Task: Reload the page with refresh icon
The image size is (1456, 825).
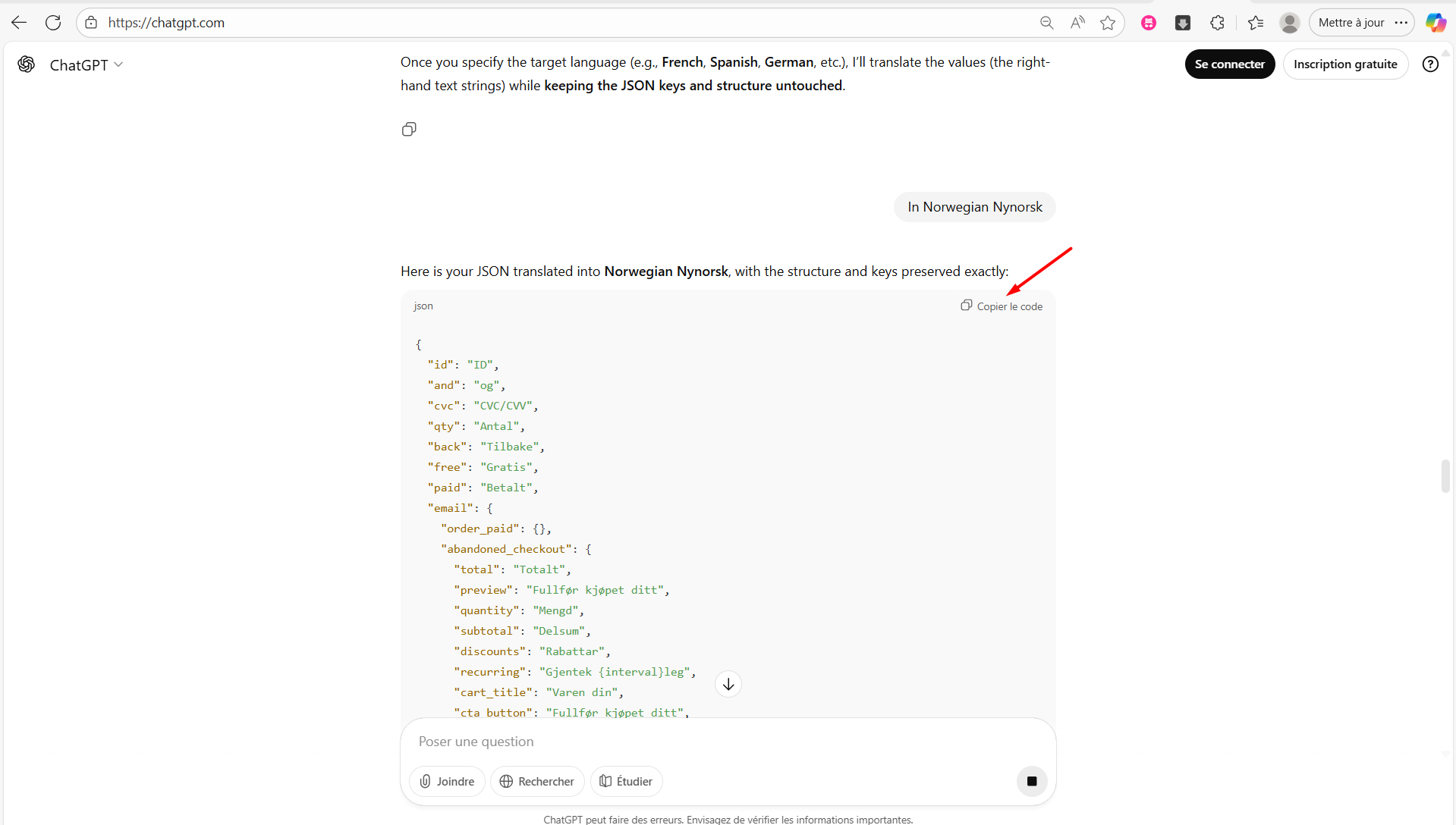Action: 53,23
